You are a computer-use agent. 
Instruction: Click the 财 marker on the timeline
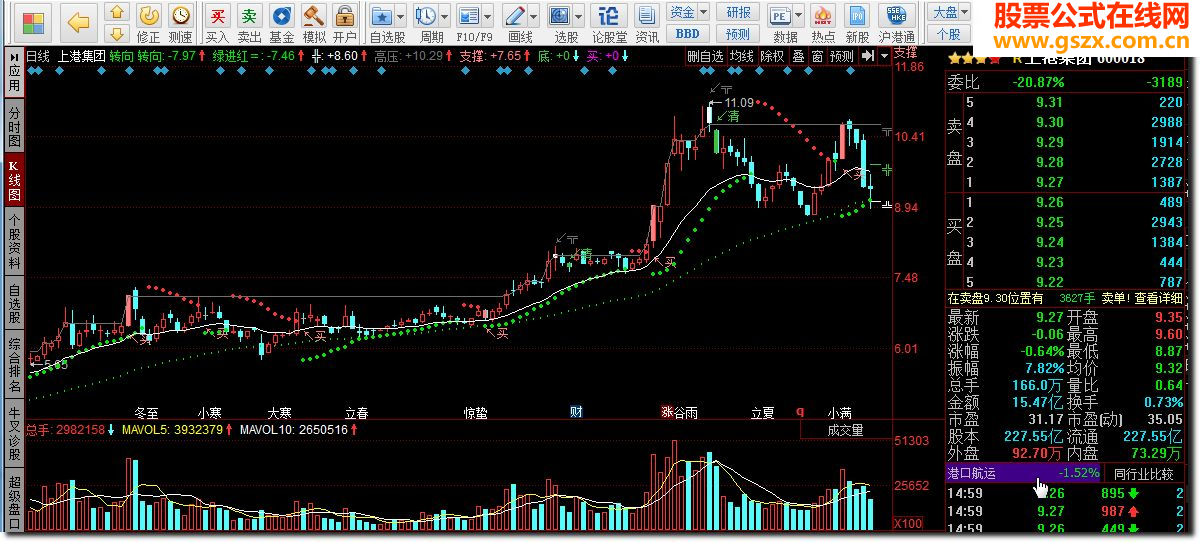[576, 411]
